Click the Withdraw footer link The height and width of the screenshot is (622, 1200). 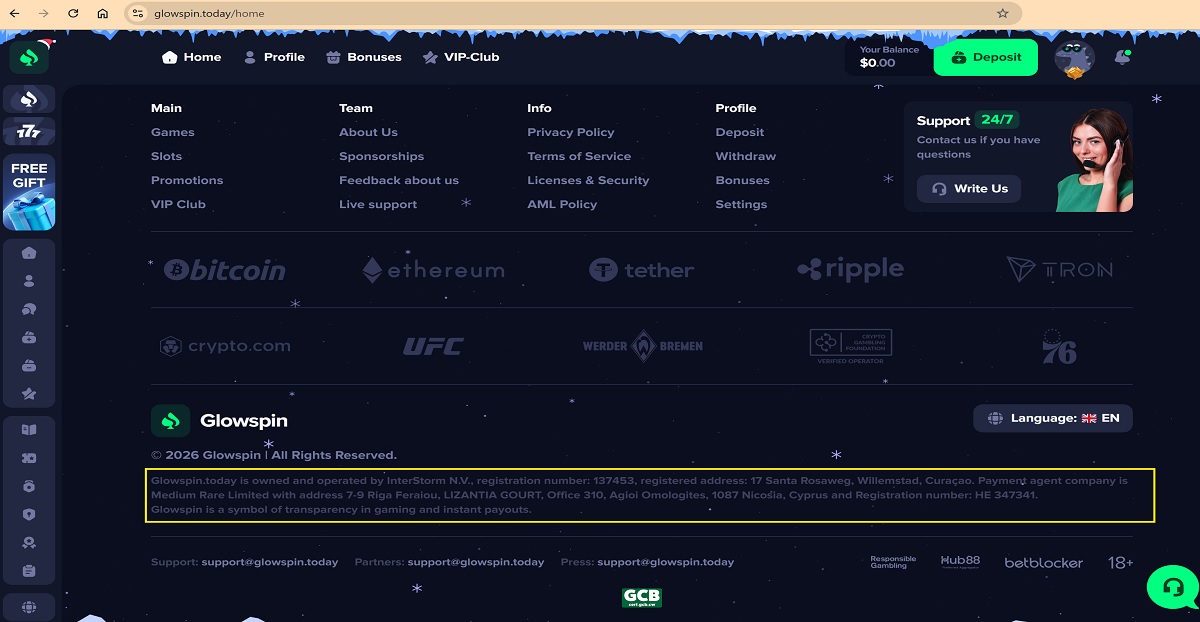(745, 156)
